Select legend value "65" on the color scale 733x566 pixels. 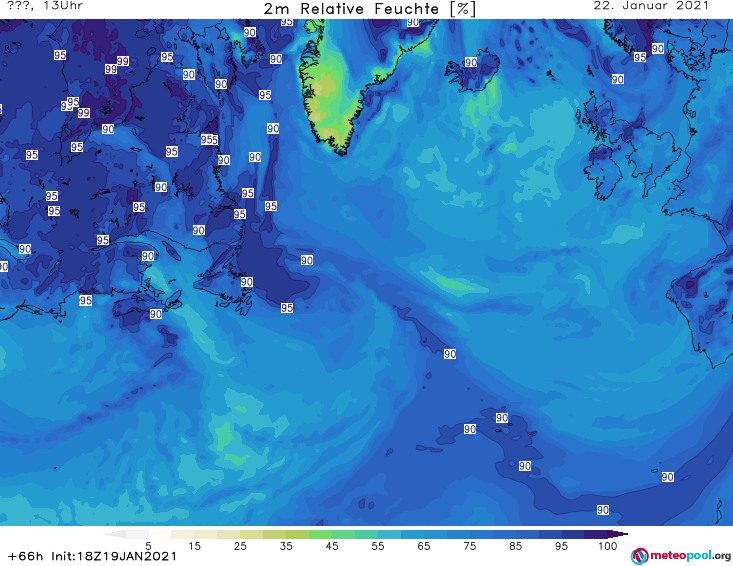(x=424, y=546)
